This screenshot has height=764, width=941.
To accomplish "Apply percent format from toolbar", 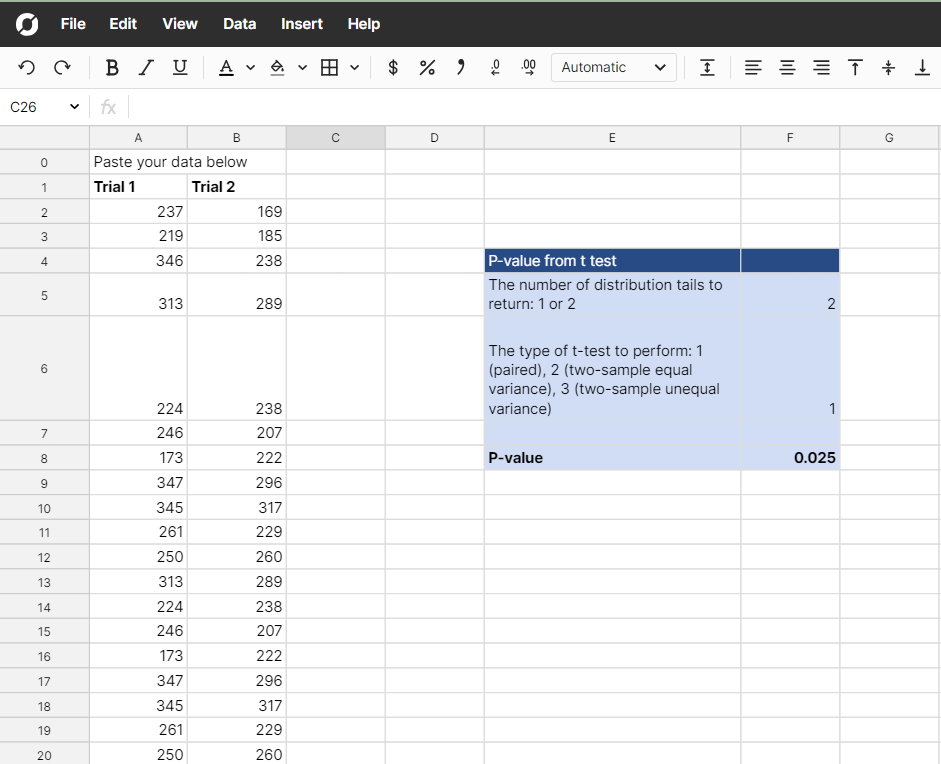I will (x=427, y=67).
